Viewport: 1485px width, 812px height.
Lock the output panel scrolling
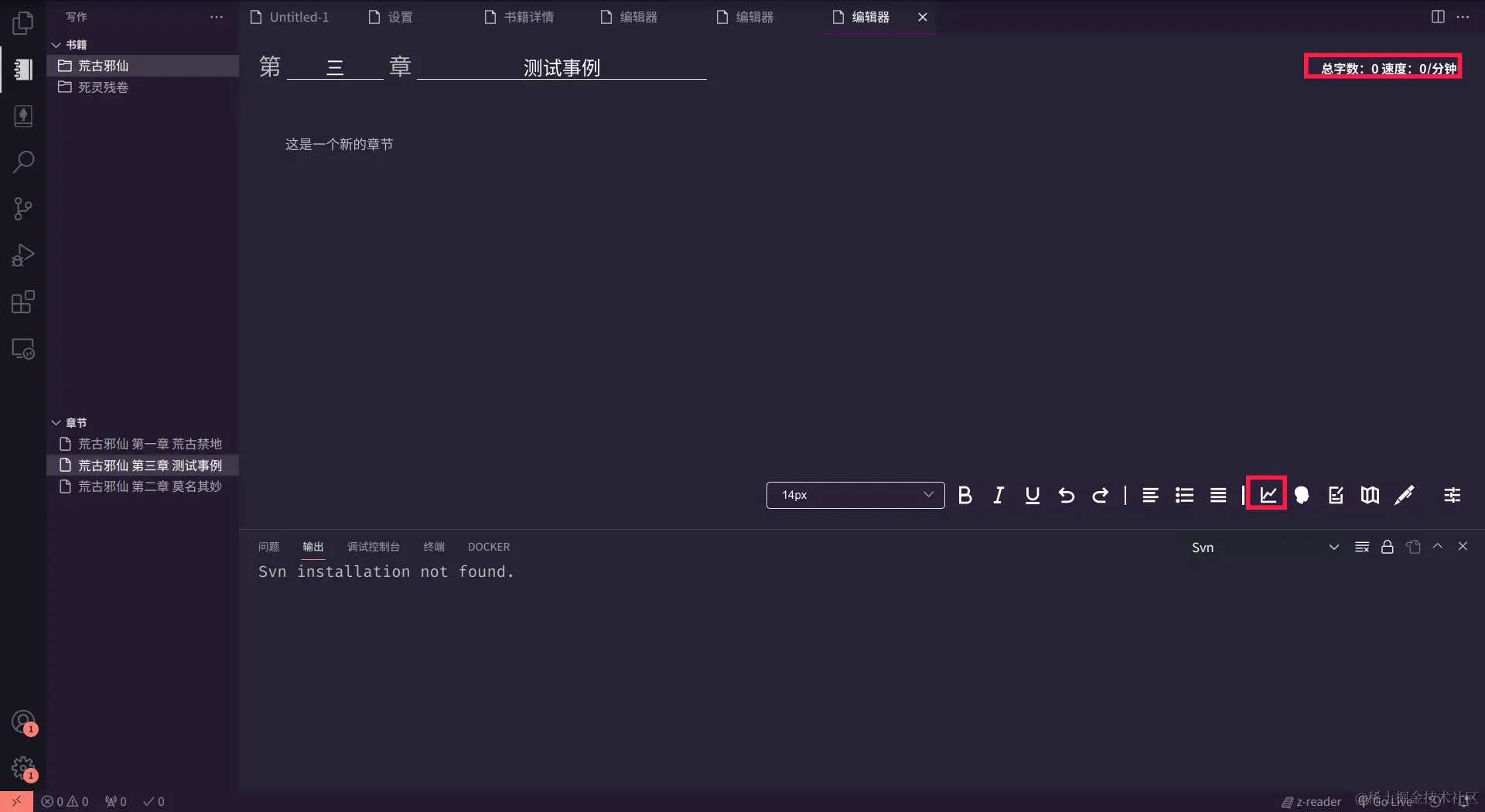pos(1386,547)
